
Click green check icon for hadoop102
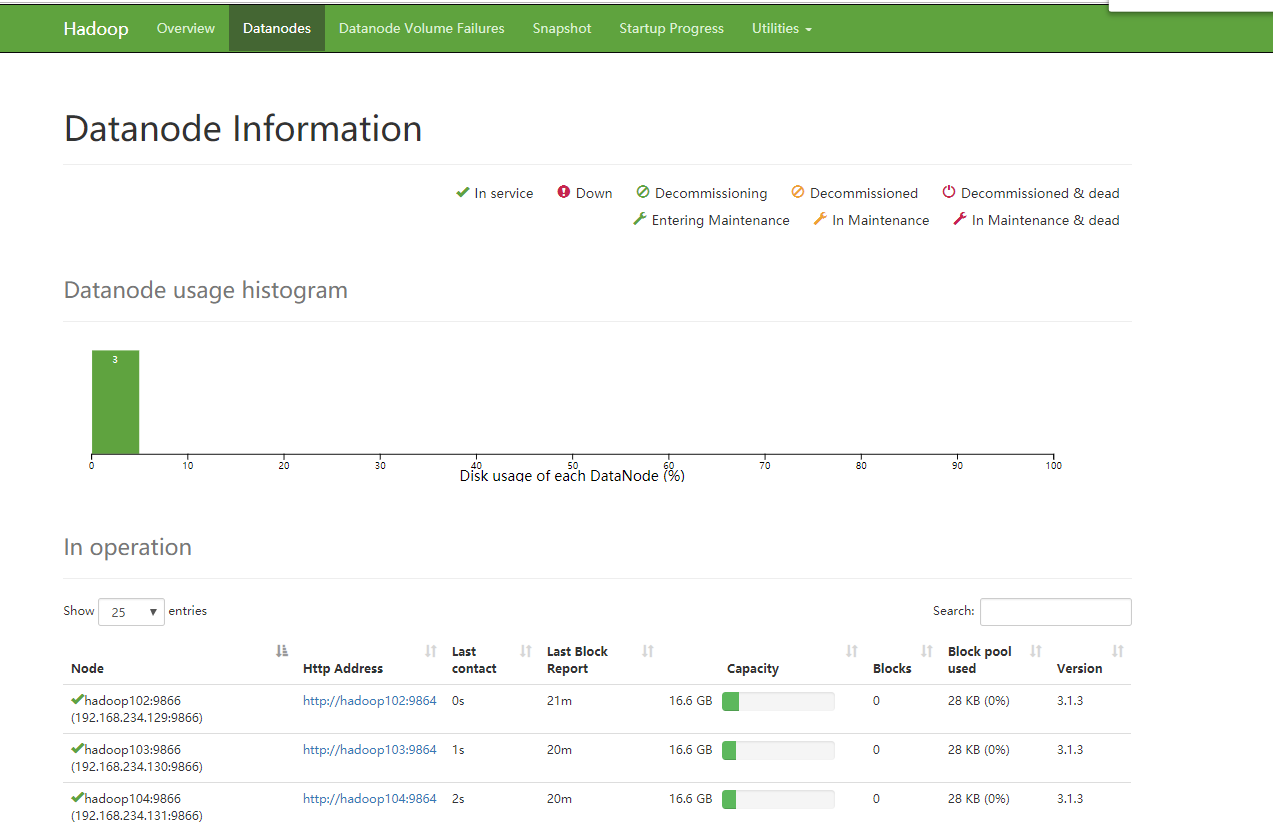point(77,700)
